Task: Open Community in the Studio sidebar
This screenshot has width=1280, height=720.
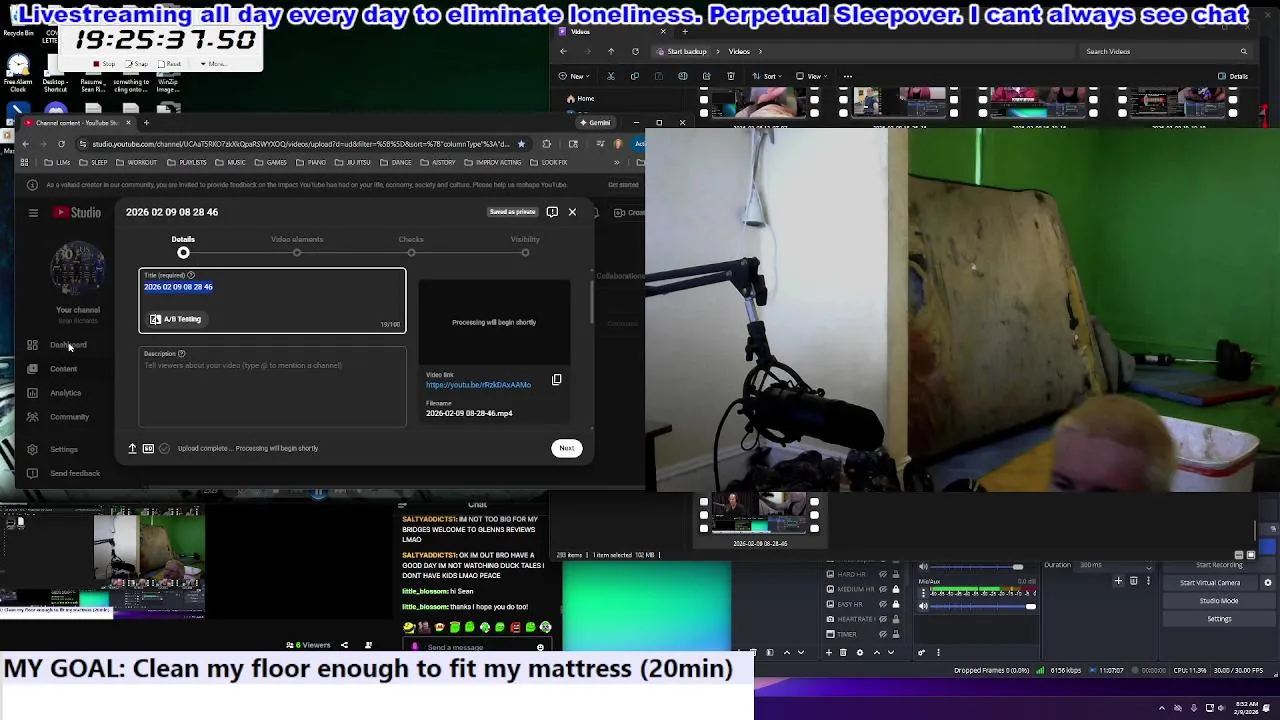Action: [x=69, y=417]
